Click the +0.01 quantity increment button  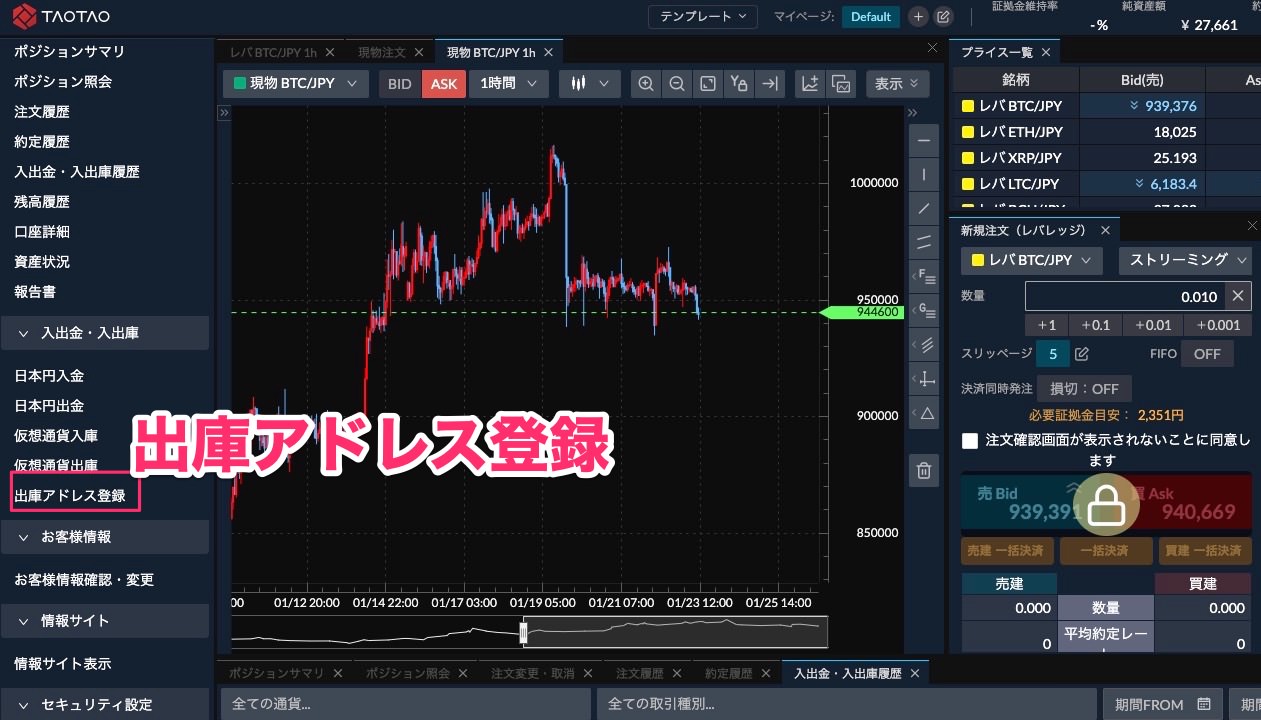(1152, 325)
